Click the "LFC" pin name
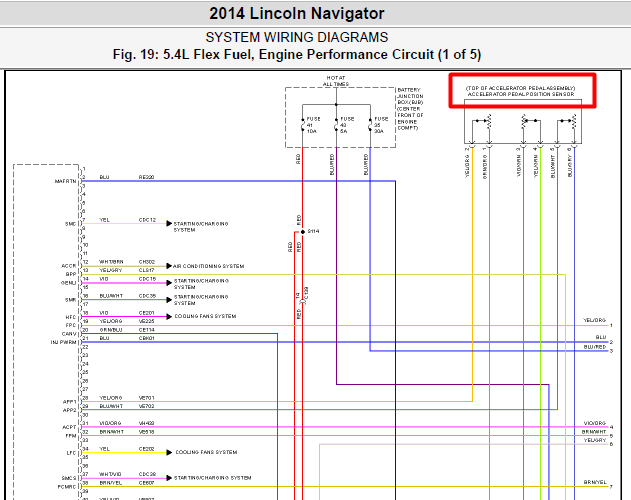631x500 pixels. (x=71, y=453)
